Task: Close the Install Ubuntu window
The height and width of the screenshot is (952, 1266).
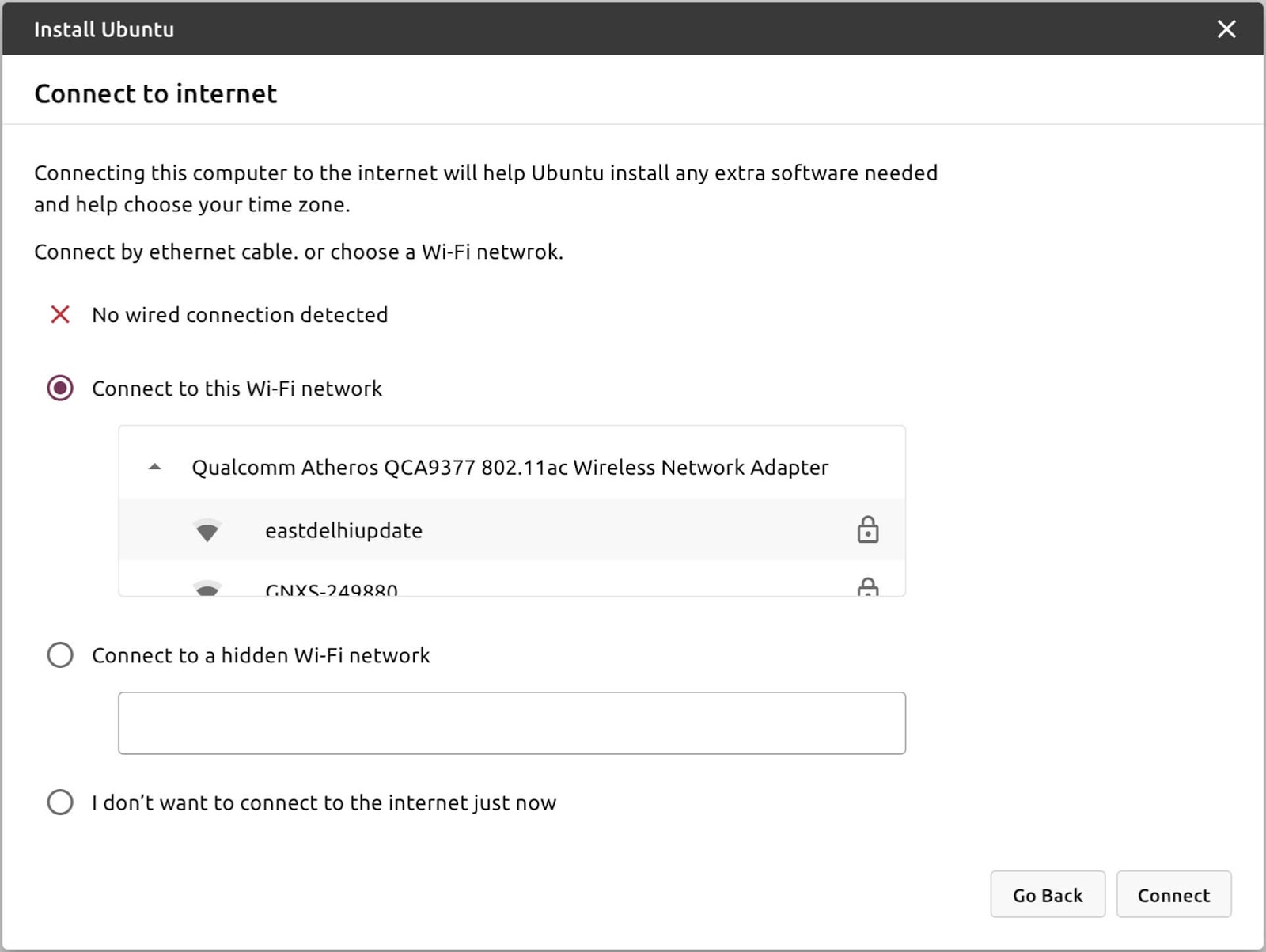Action: [x=1226, y=29]
